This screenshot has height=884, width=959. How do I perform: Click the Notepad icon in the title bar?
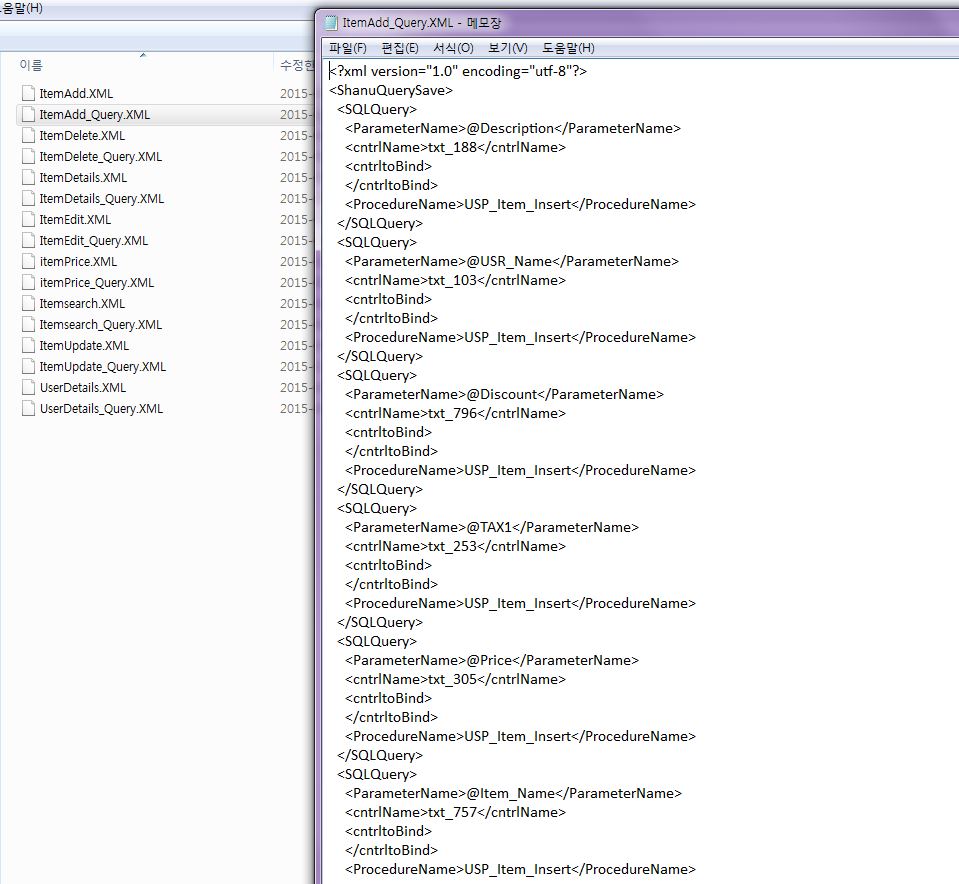(x=331, y=23)
